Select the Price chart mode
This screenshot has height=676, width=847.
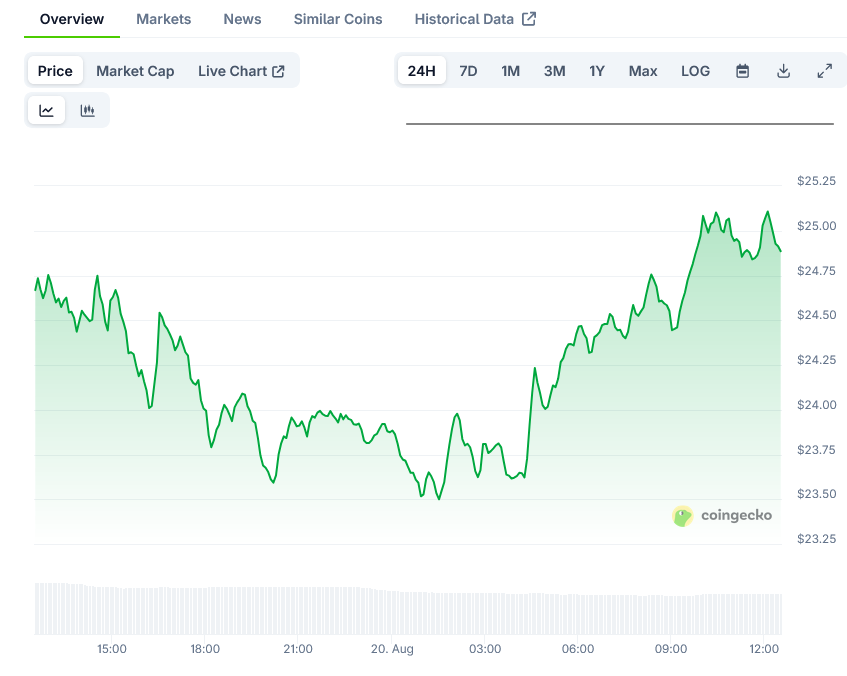point(55,71)
